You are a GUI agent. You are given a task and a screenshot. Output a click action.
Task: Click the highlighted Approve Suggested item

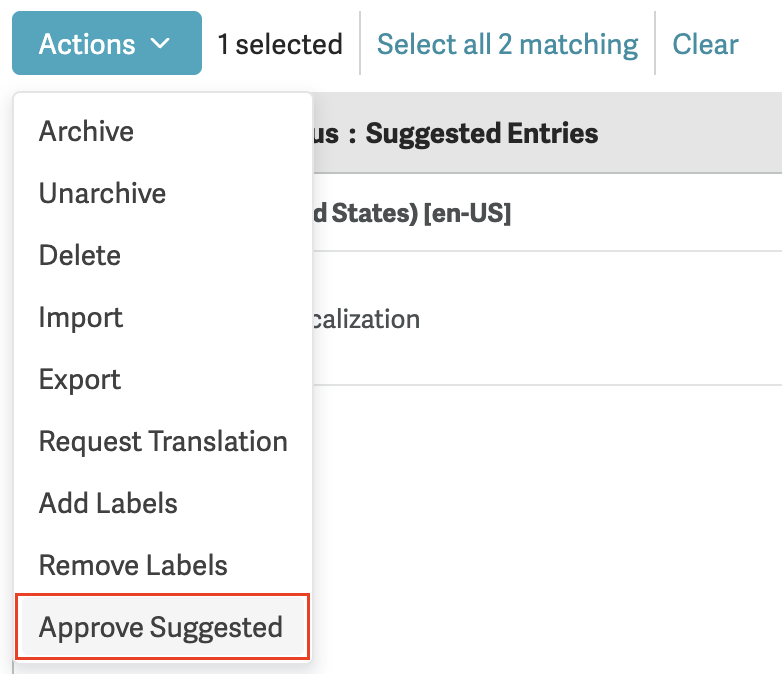pyautogui.click(x=161, y=627)
